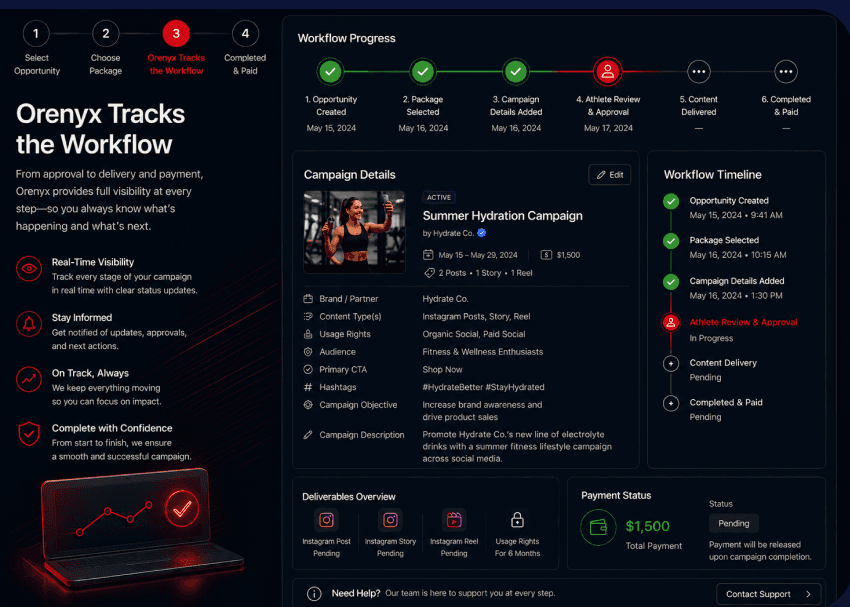Click the Usage Rights row icon
This screenshot has width=850, height=607.
[308, 334]
